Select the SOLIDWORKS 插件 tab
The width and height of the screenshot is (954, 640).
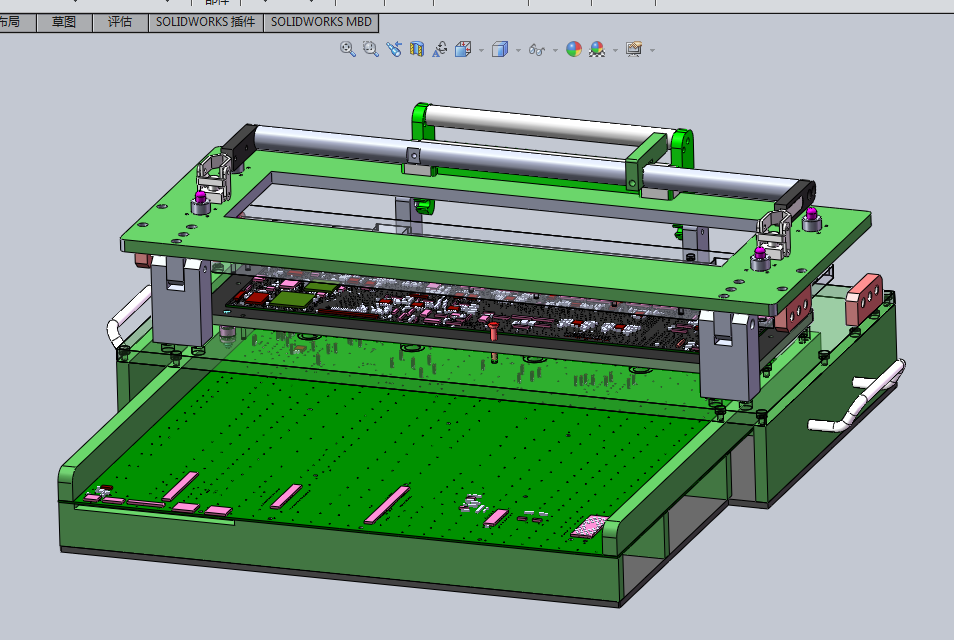coord(205,22)
